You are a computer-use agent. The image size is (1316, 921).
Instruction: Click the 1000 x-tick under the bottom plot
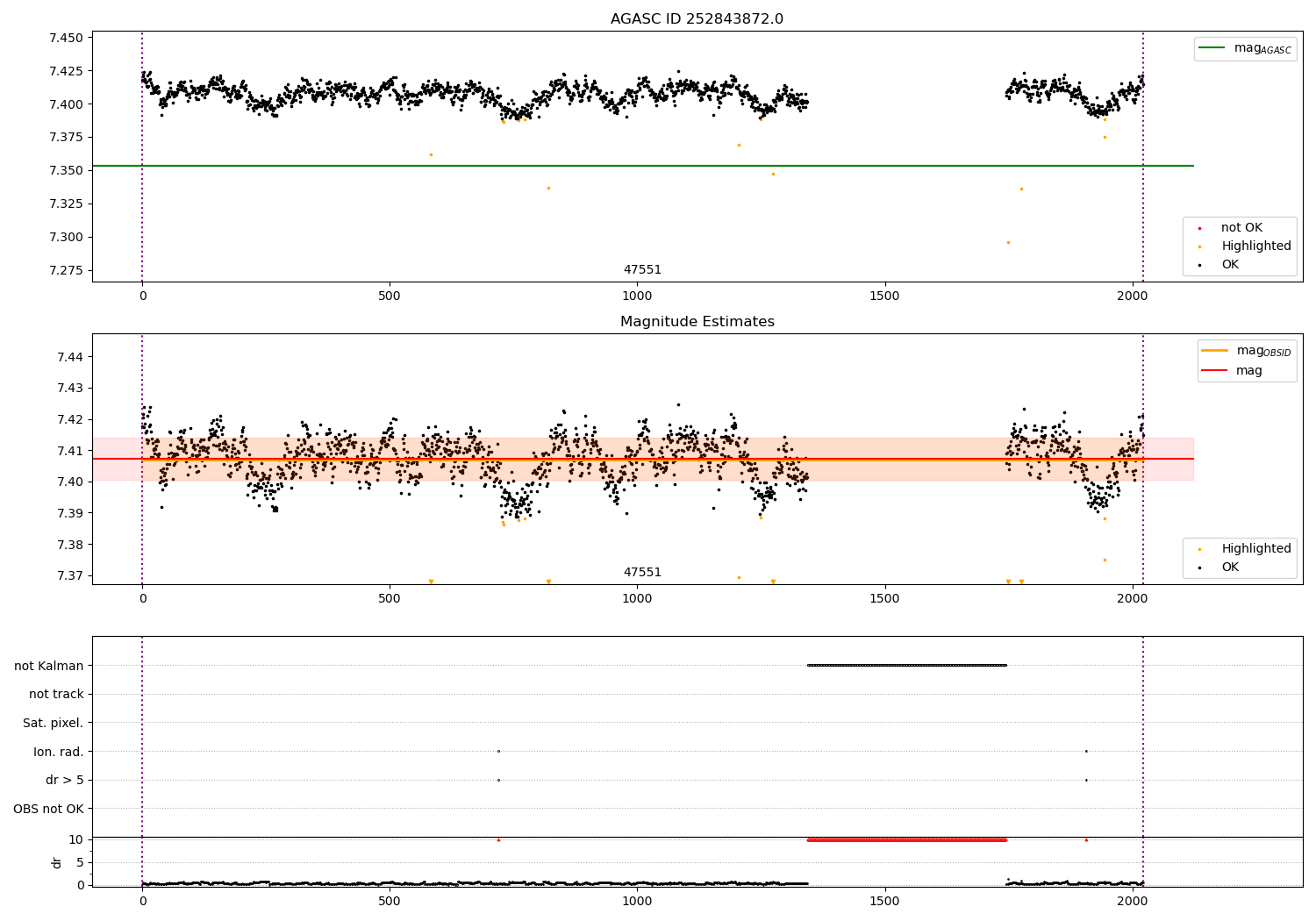click(637, 901)
